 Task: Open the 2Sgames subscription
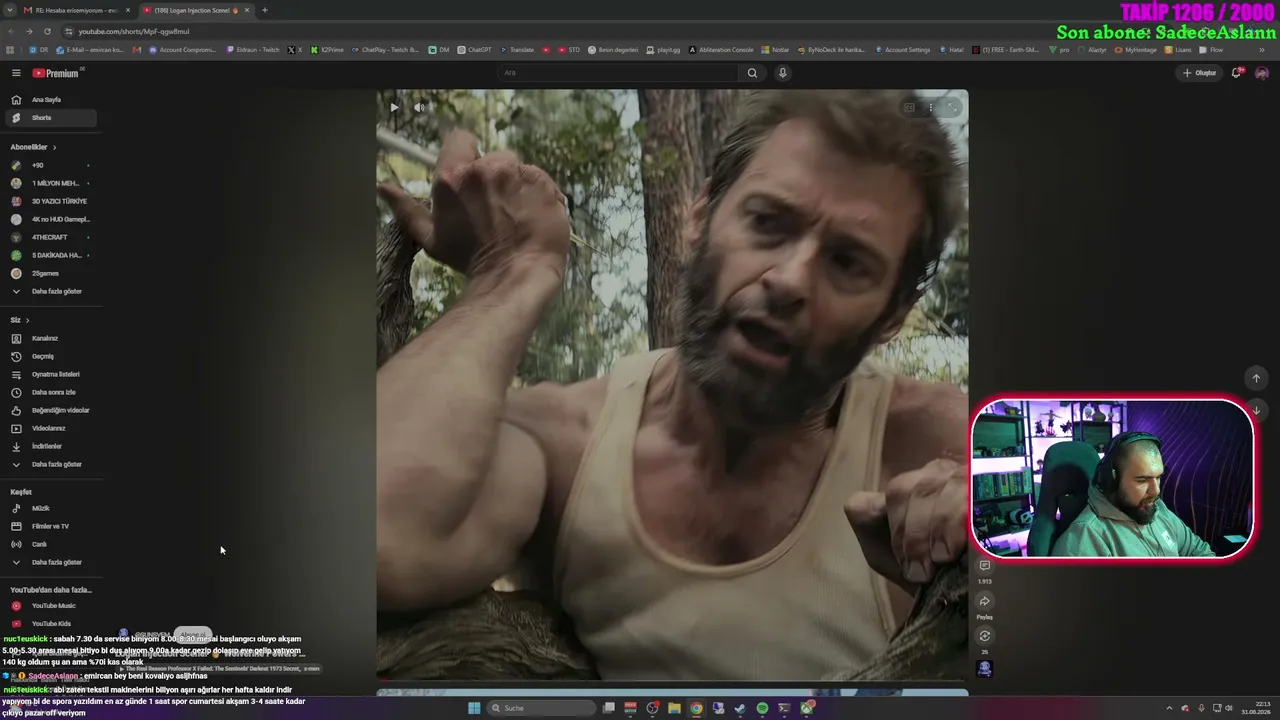tap(50, 273)
